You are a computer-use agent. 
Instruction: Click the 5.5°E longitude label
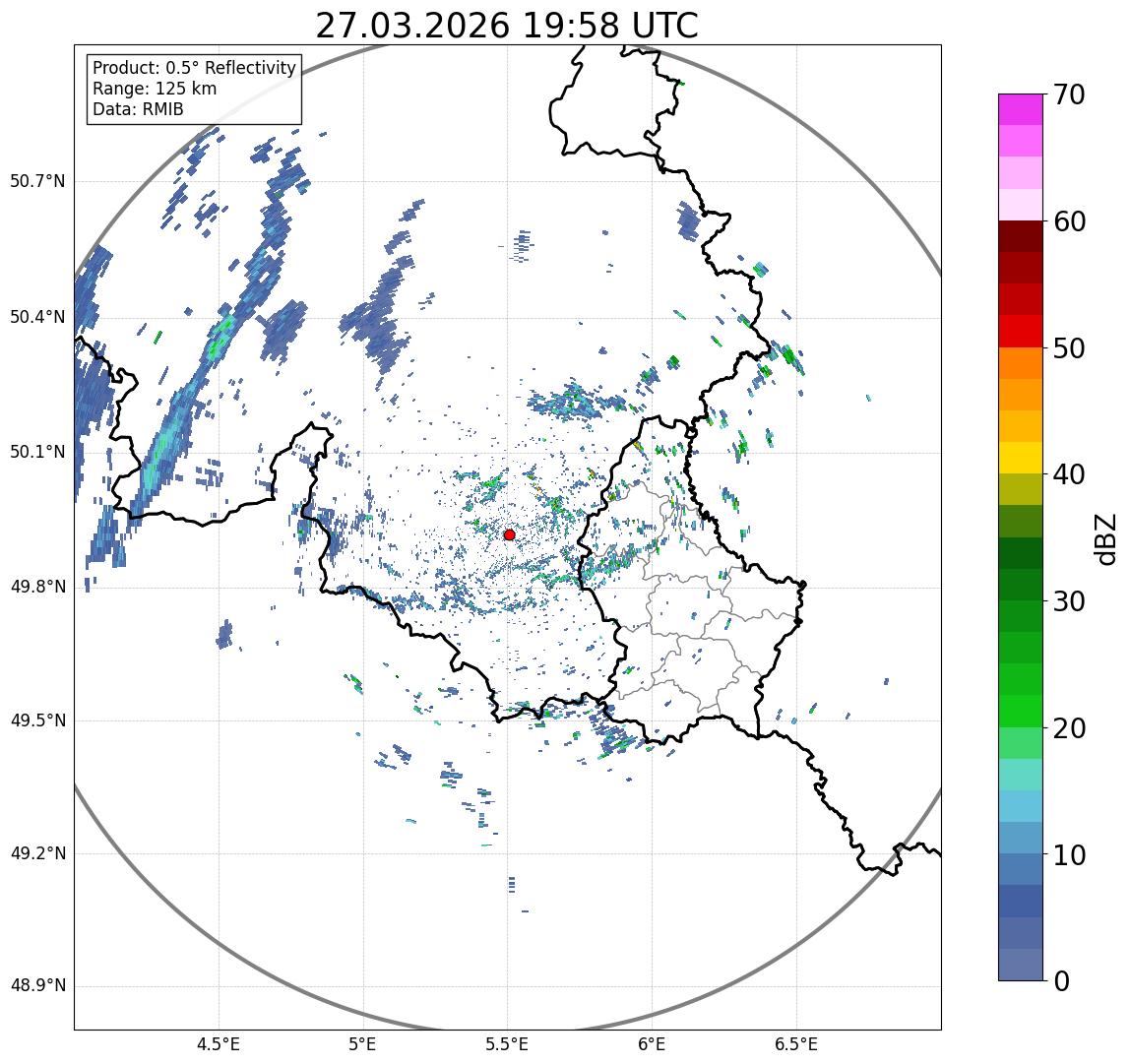point(507,1045)
